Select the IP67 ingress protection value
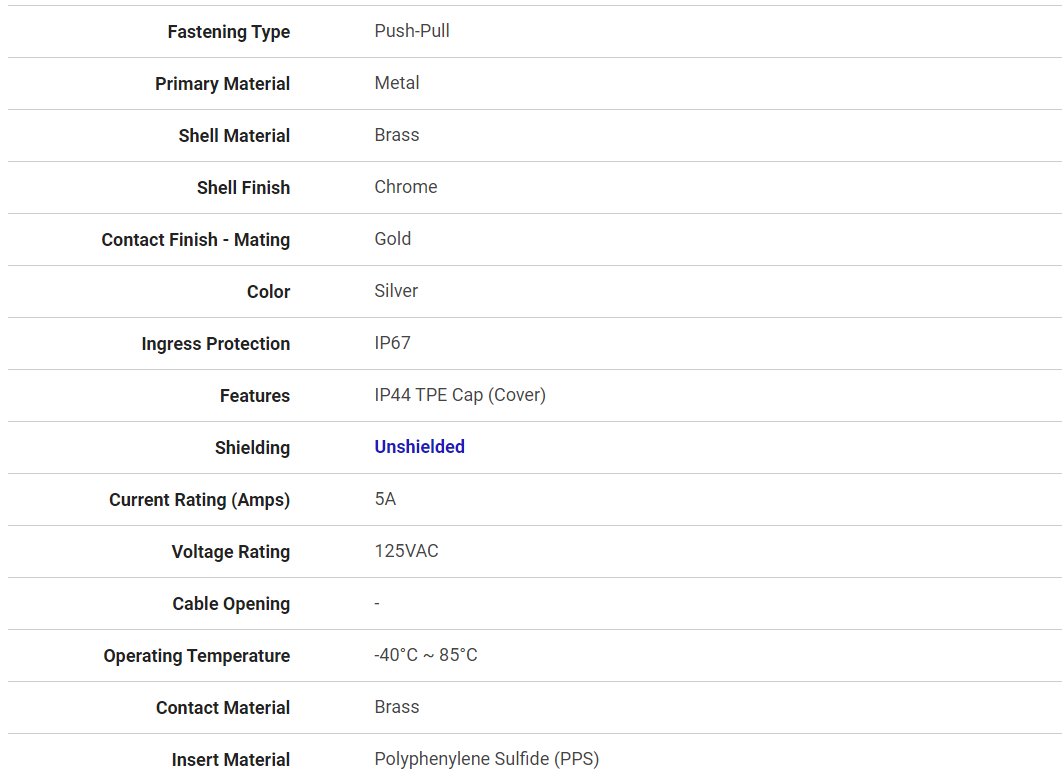 point(393,343)
